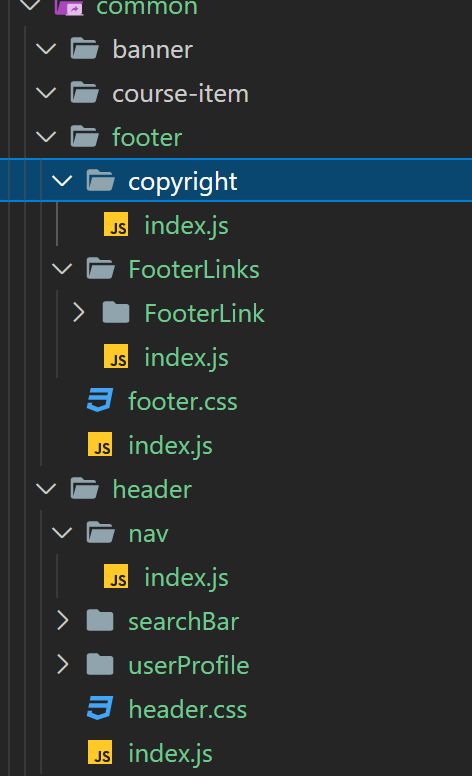This screenshot has width=472, height=776.
Task: Click the purple common folder icon
Action: (x=68, y=7)
